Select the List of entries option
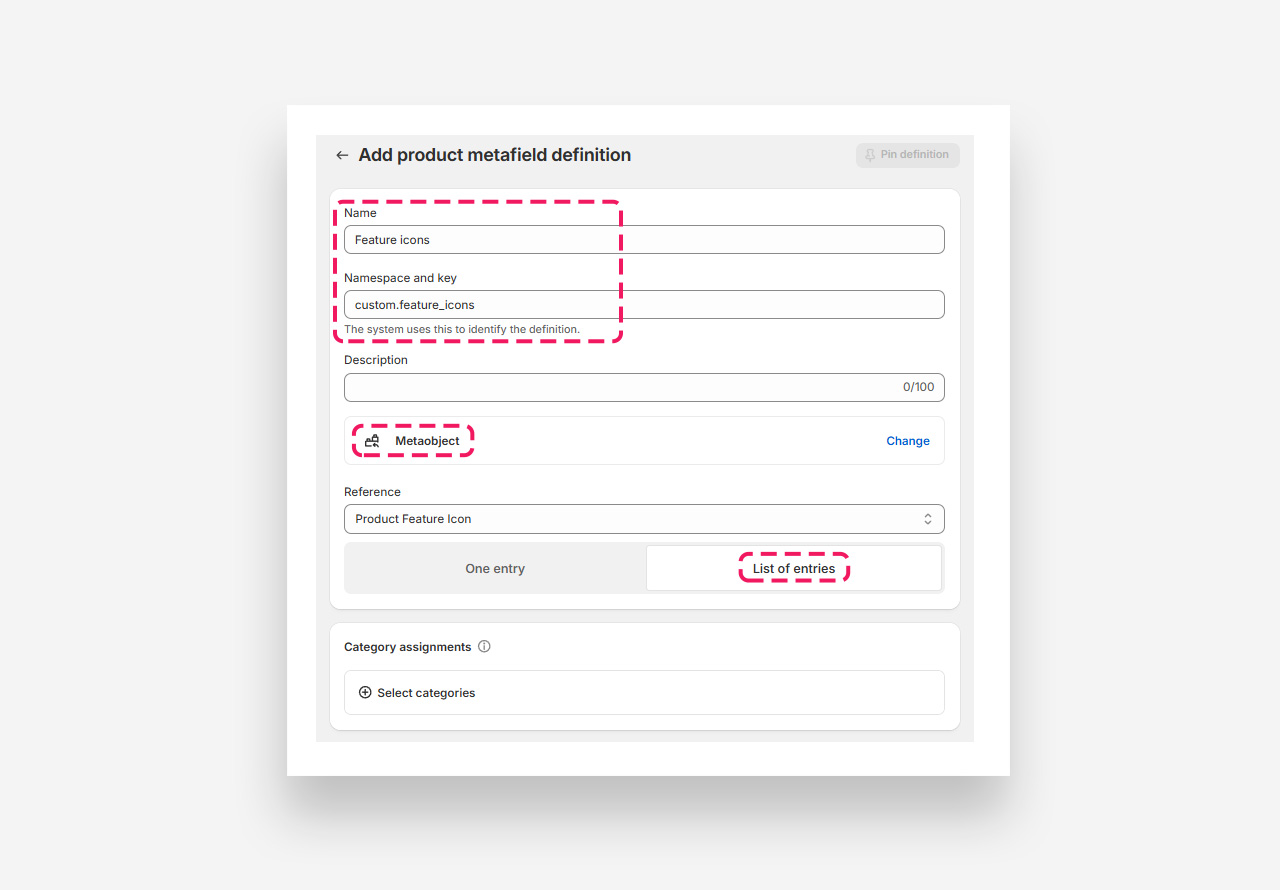Image resolution: width=1280 pixels, height=890 pixels. 794,569
